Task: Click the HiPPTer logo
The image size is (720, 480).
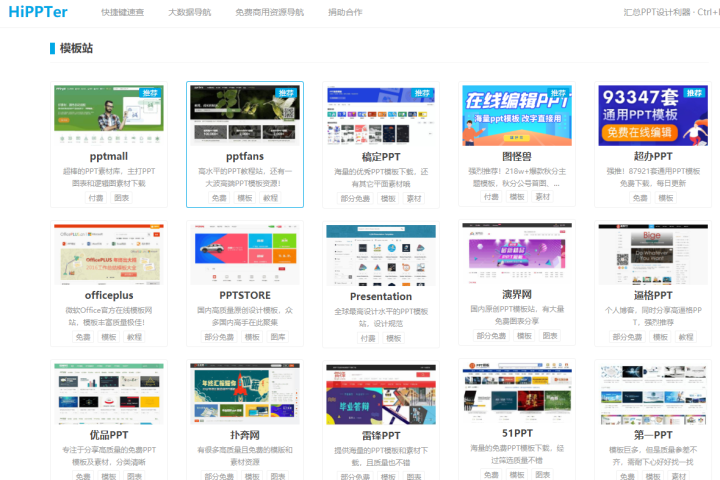Action: [38, 11]
